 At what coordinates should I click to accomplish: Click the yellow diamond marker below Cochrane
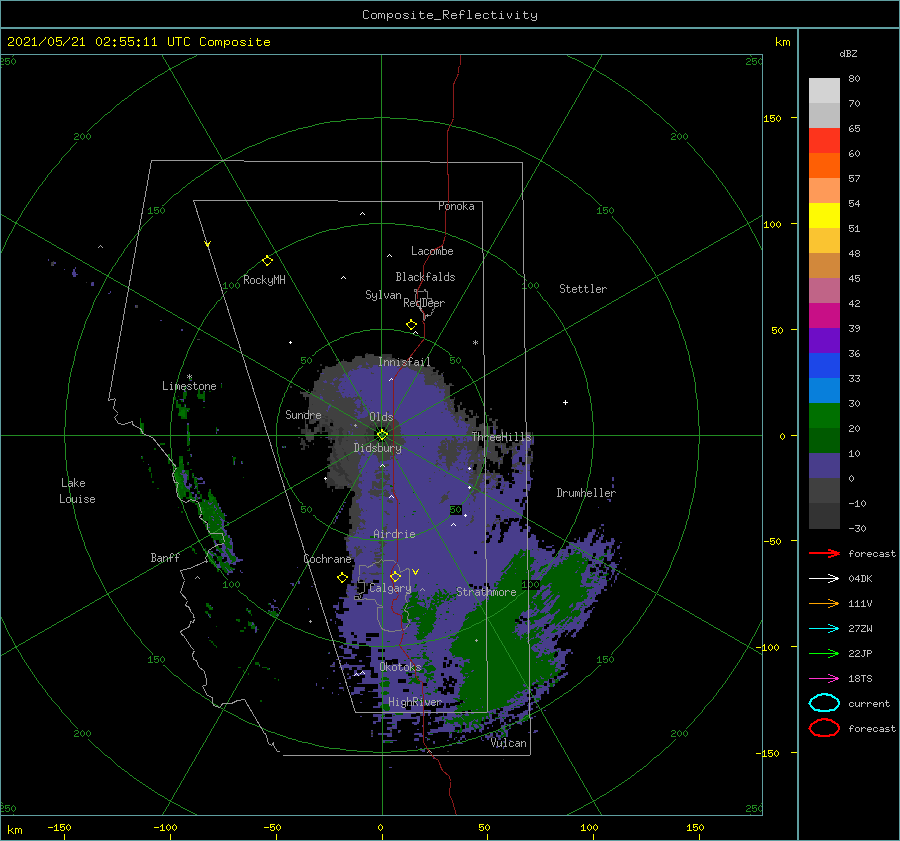[x=342, y=578]
